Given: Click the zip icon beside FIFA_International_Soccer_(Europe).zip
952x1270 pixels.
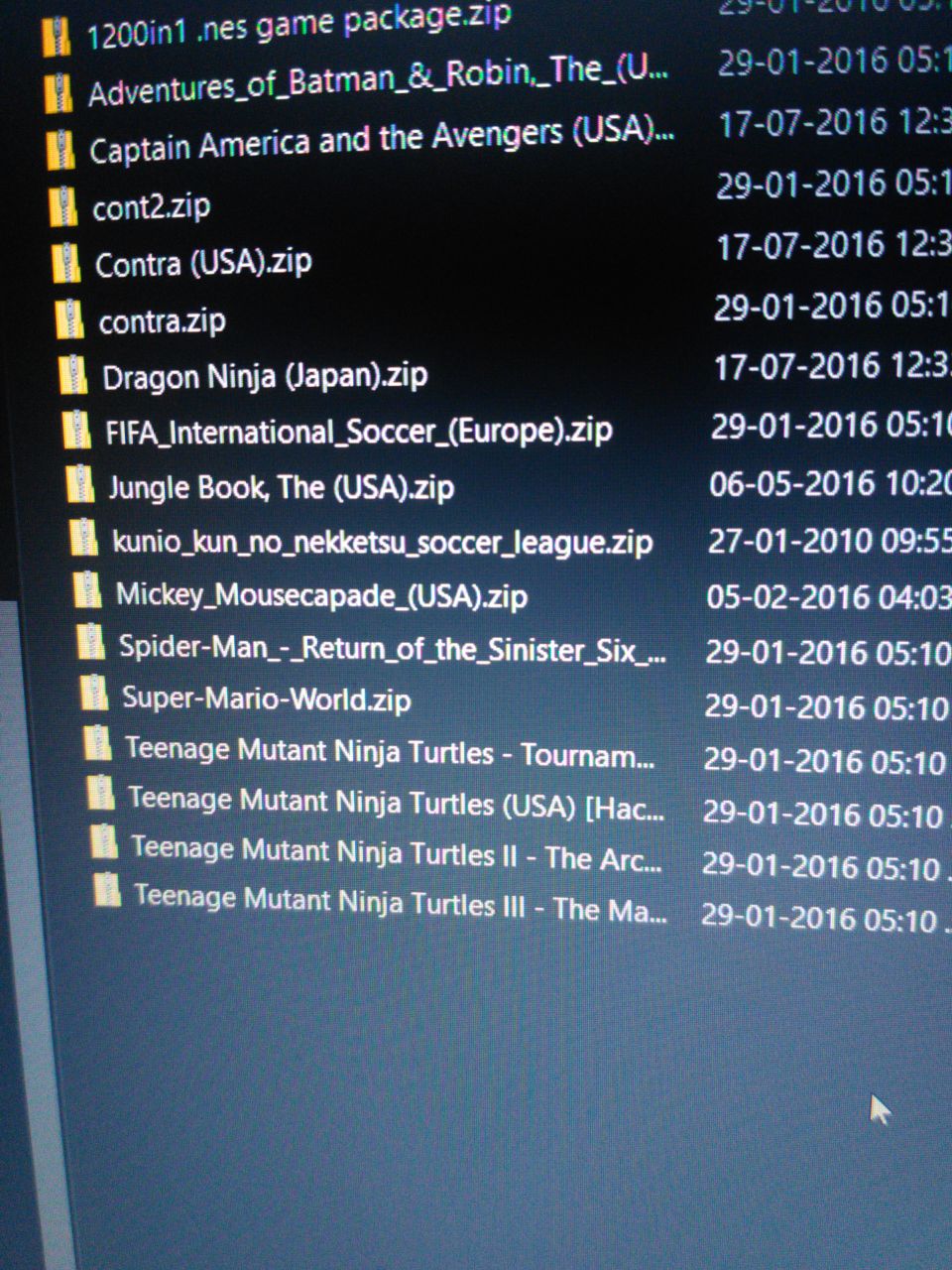Looking at the screenshot, I should pyautogui.click(x=76, y=432).
